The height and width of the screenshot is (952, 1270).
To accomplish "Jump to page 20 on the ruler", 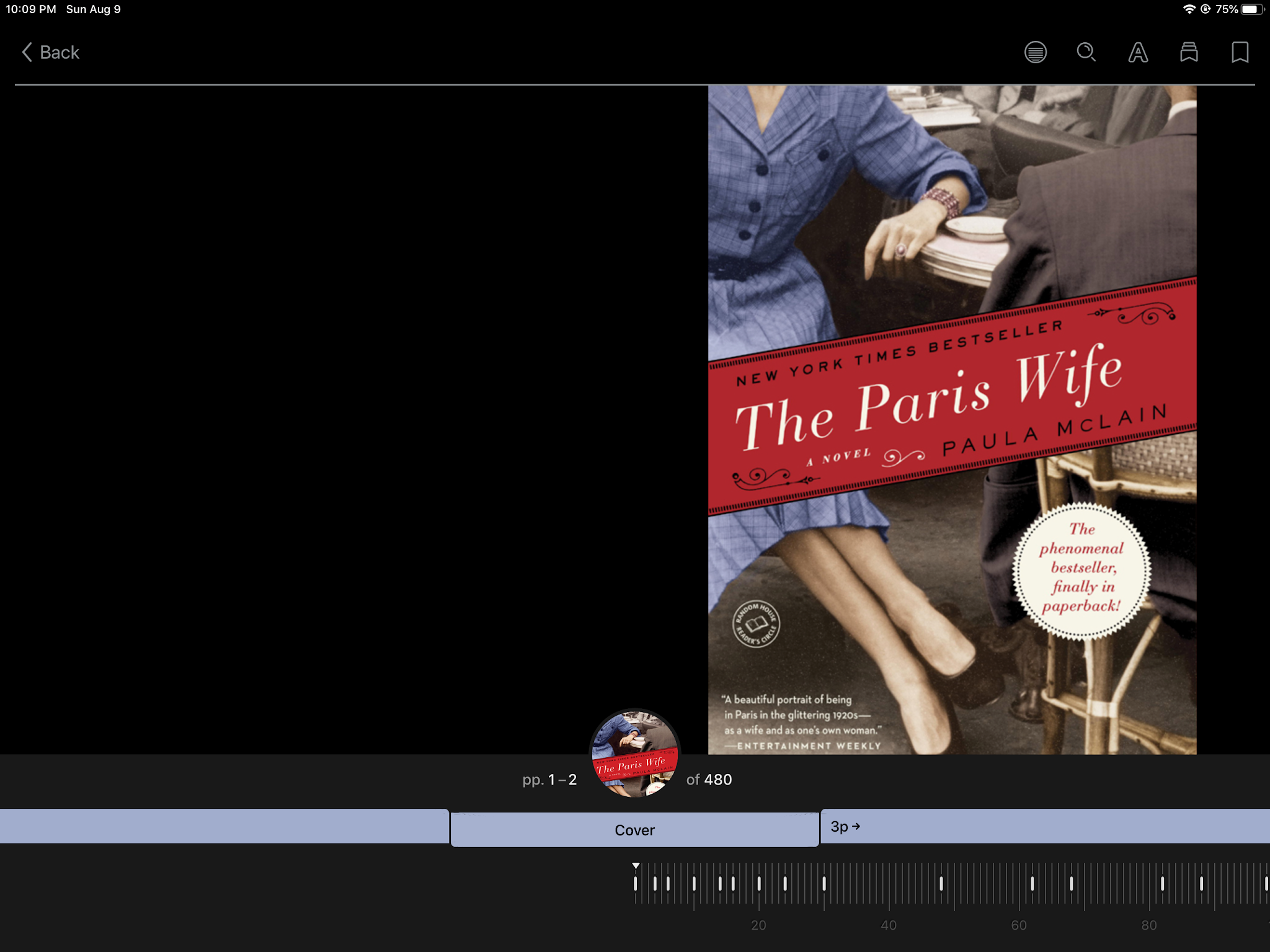I will 758,925.
